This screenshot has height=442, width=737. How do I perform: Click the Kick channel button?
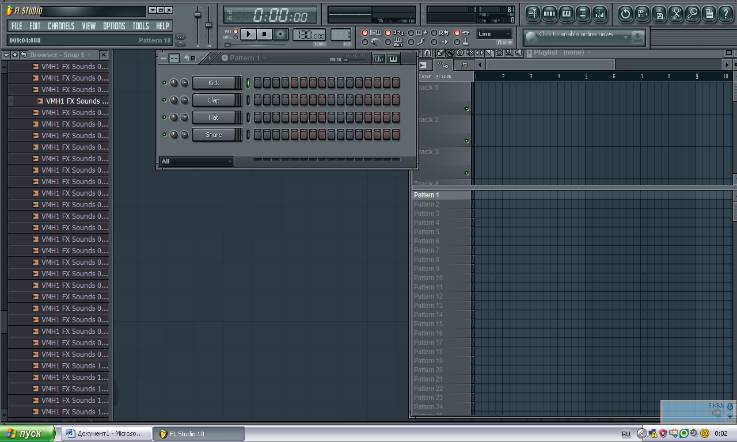(x=214, y=83)
